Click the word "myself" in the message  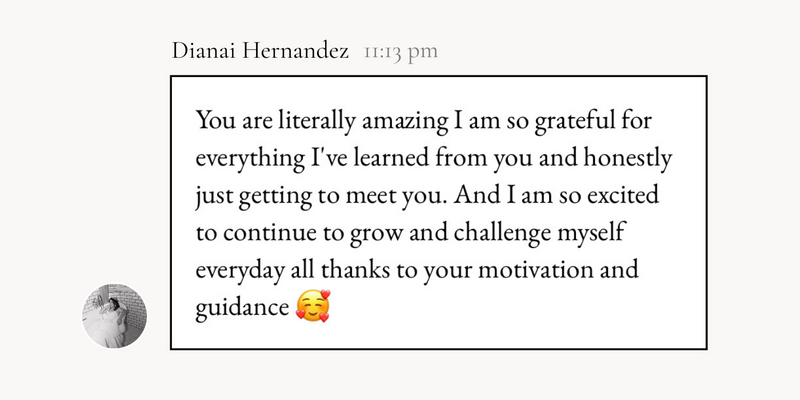tap(591, 234)
